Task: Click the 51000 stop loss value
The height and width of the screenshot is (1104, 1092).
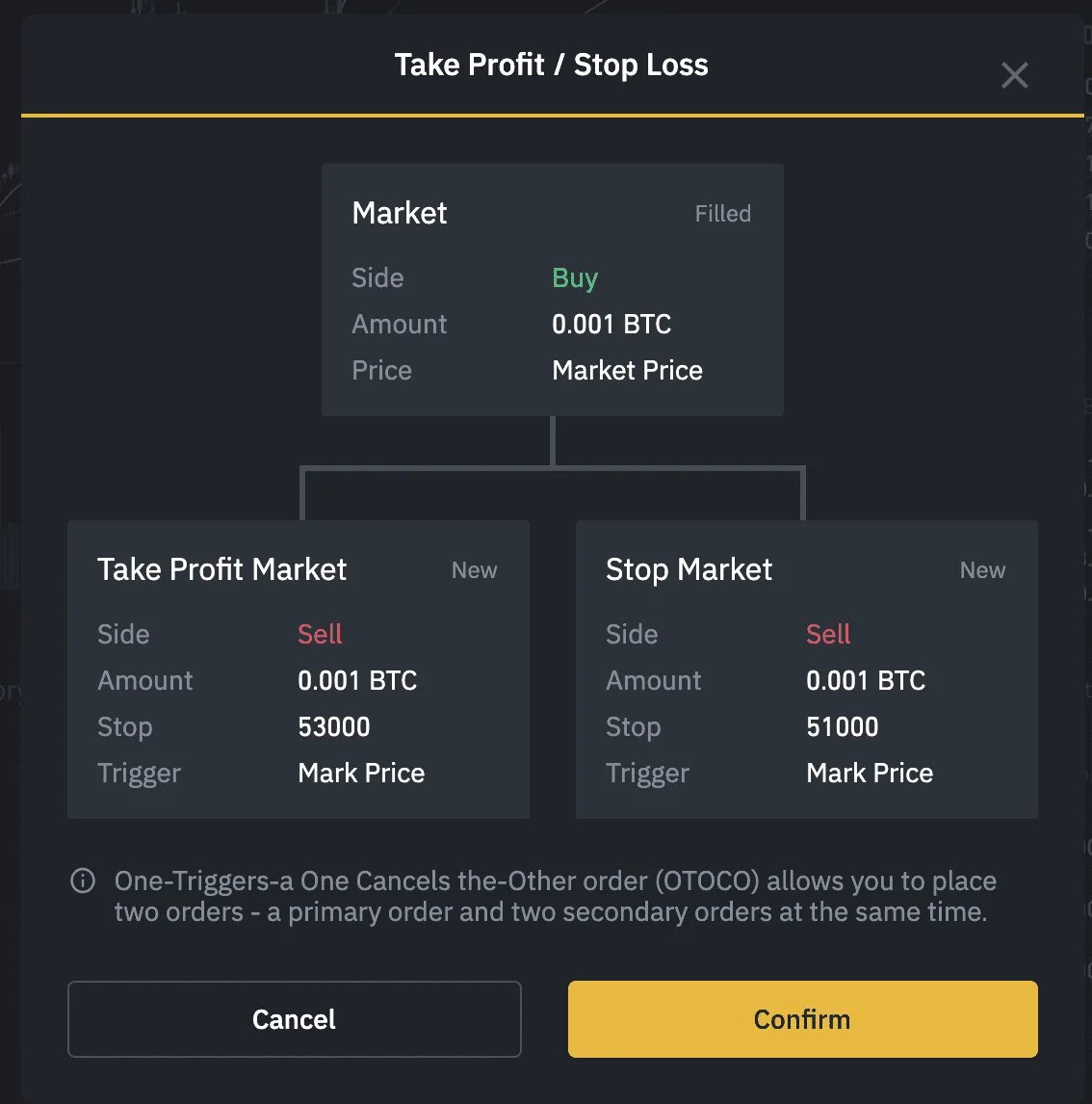Action: point(843,726)
